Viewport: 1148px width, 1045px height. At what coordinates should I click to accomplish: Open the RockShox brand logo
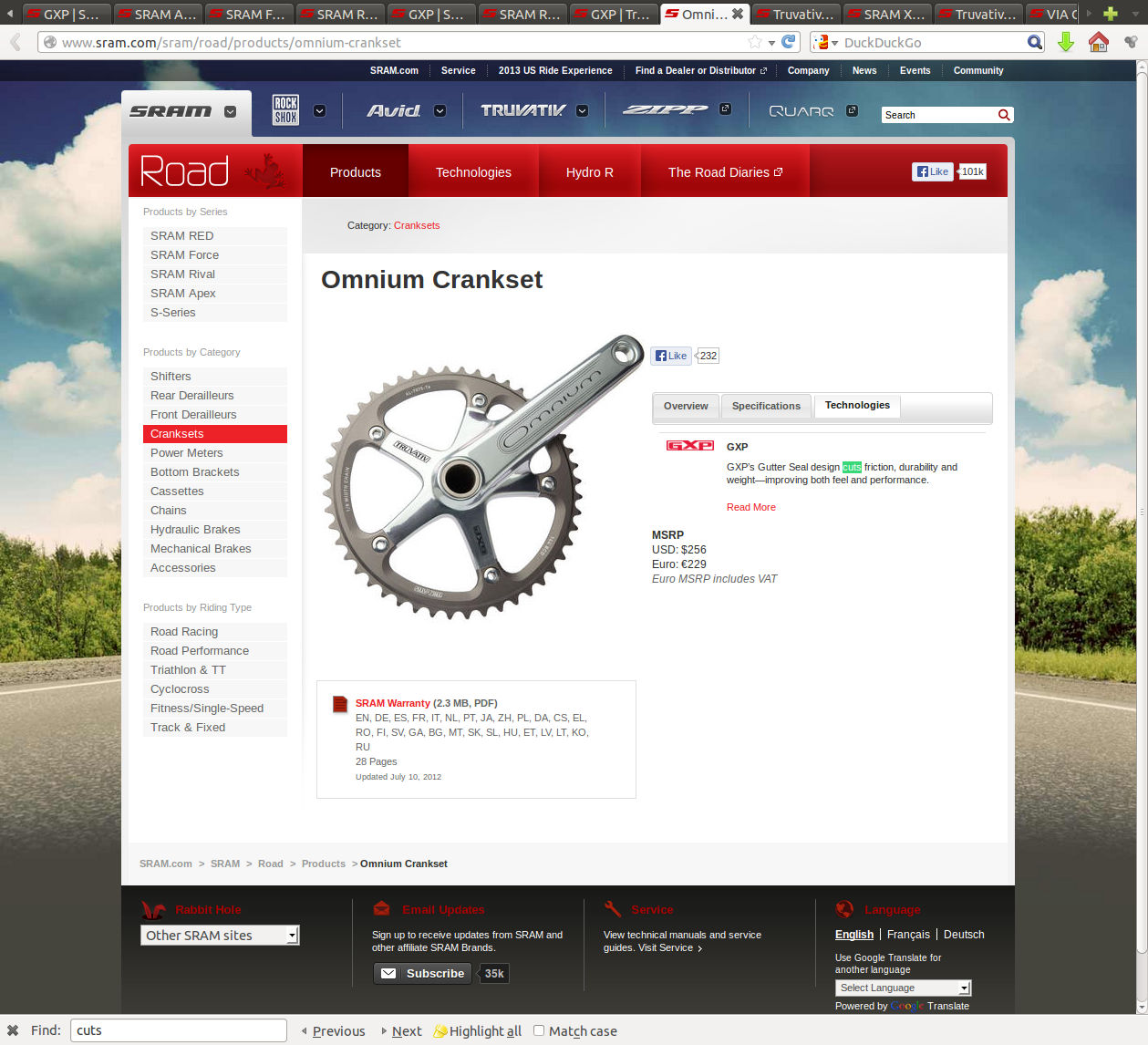tap(285, 110)
